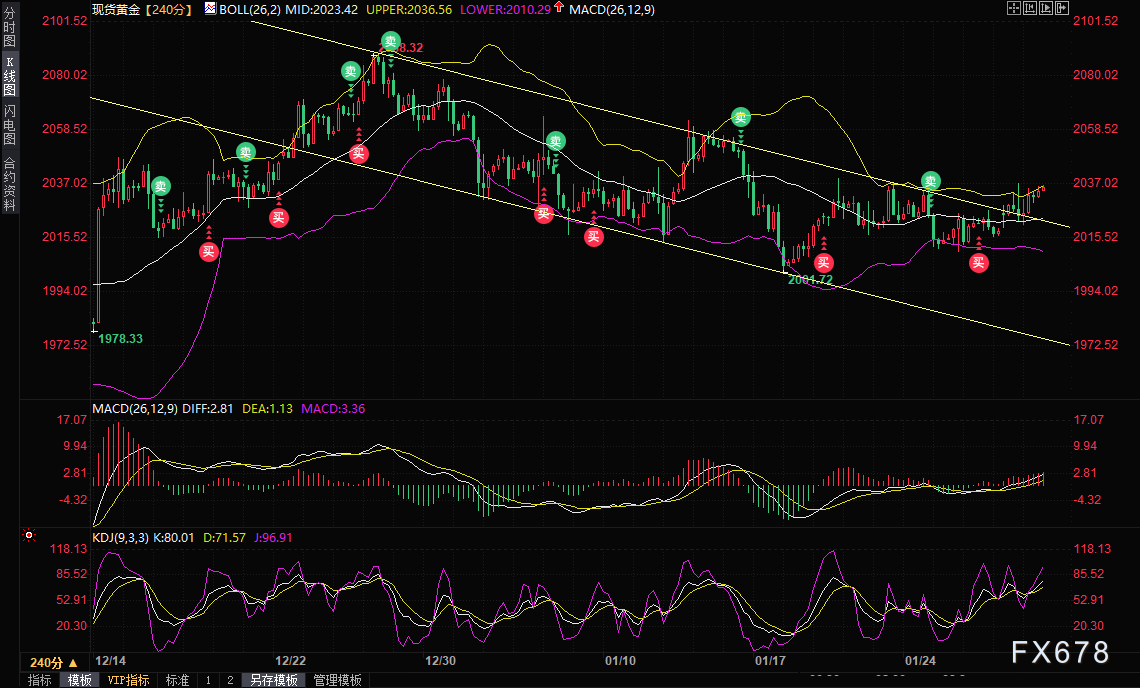The width and height of the screenshot is (1140, 688).
Task: Select the K线图 side tab
Action: click(9, 76)
